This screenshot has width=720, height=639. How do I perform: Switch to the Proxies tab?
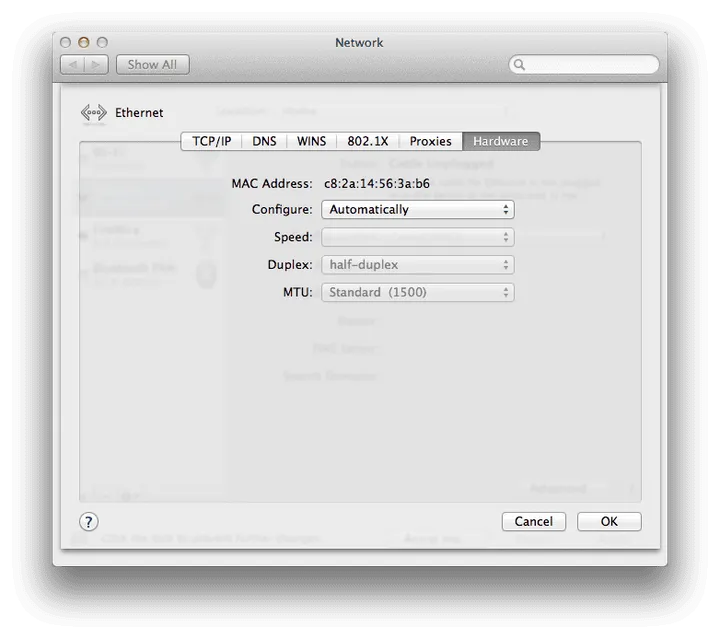[x=430, y=141]
